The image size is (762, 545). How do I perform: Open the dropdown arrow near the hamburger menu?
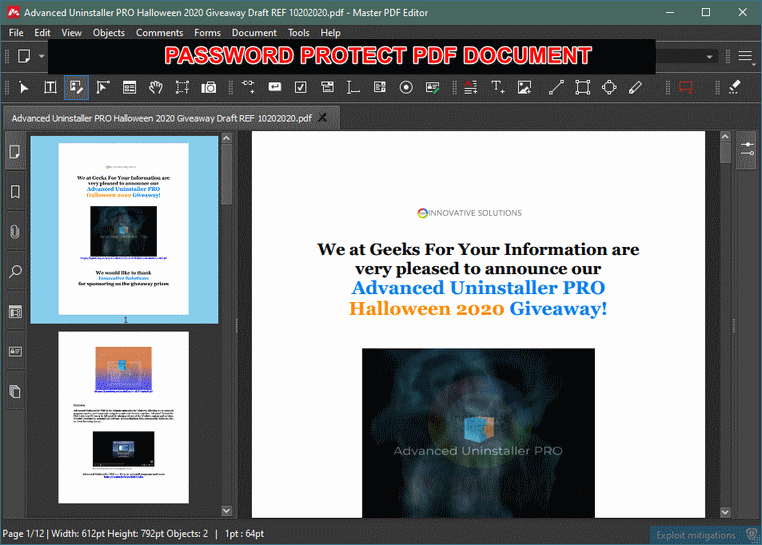710,57
